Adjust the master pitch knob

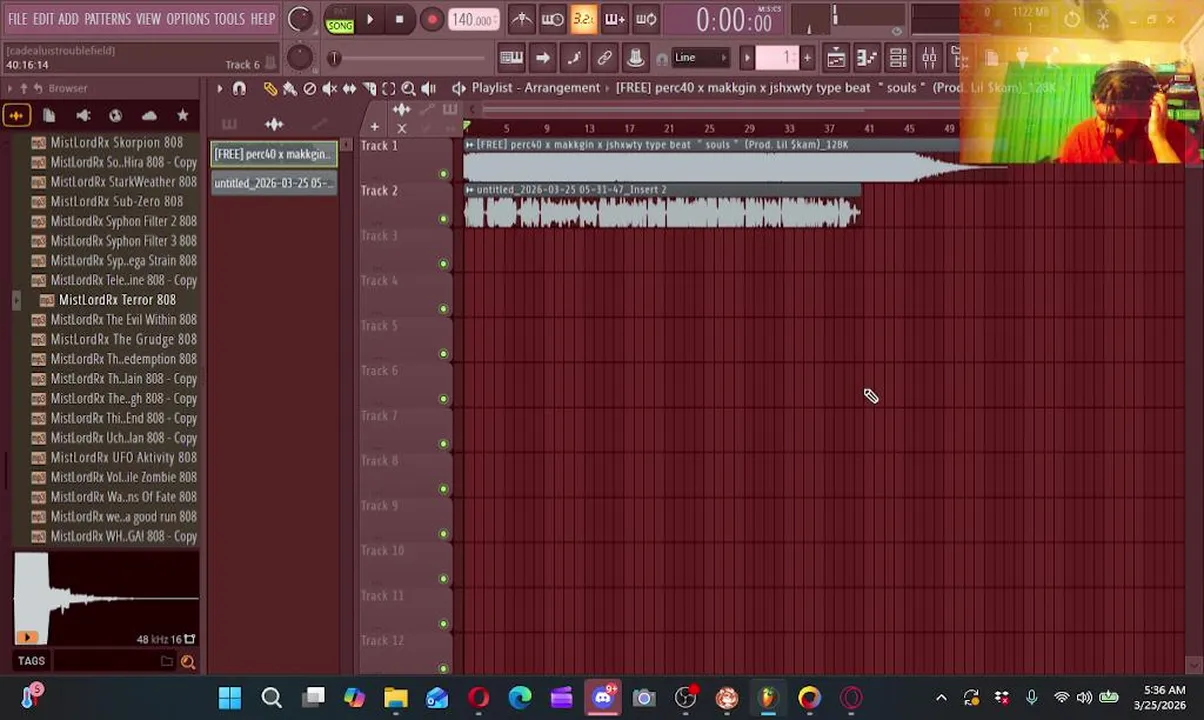299,57
